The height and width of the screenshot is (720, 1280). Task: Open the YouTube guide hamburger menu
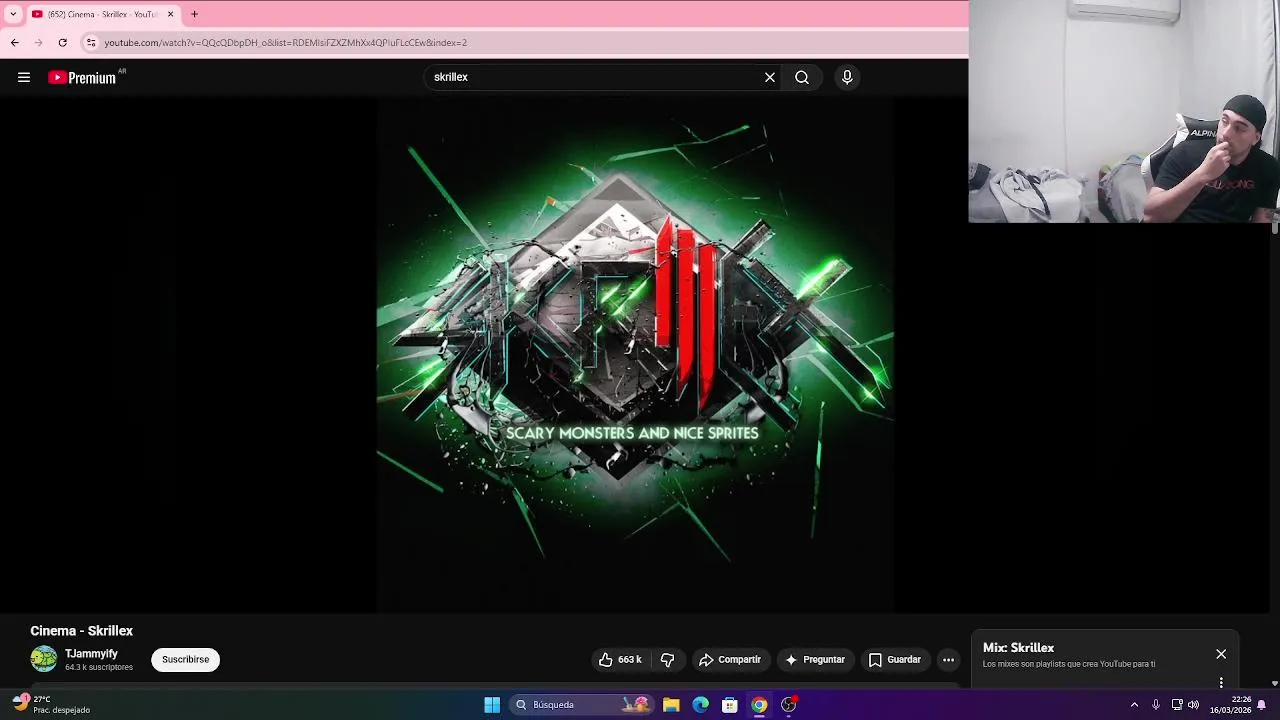pos(24,77)
